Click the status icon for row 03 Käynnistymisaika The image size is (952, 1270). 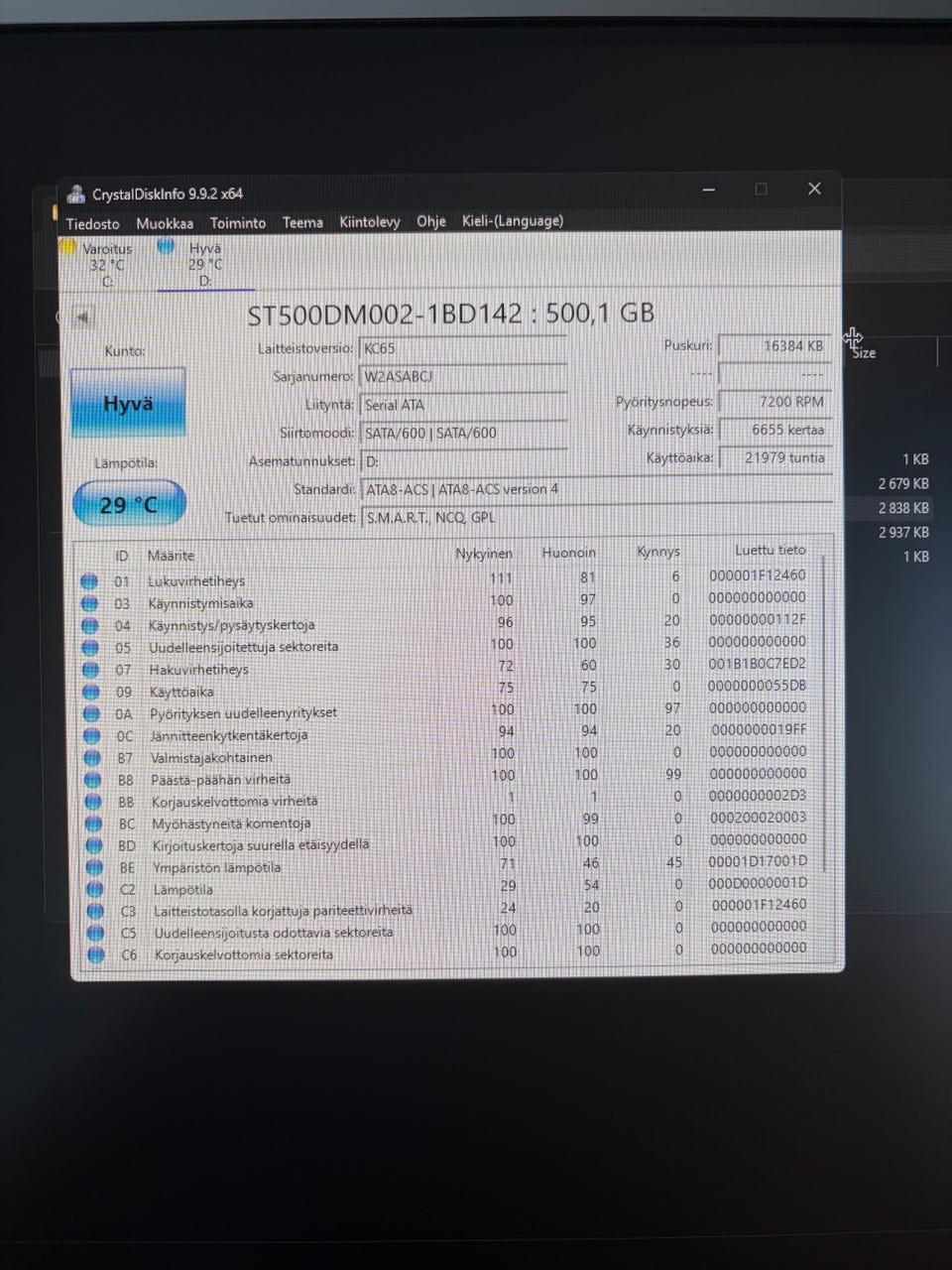tap(89, 603)
